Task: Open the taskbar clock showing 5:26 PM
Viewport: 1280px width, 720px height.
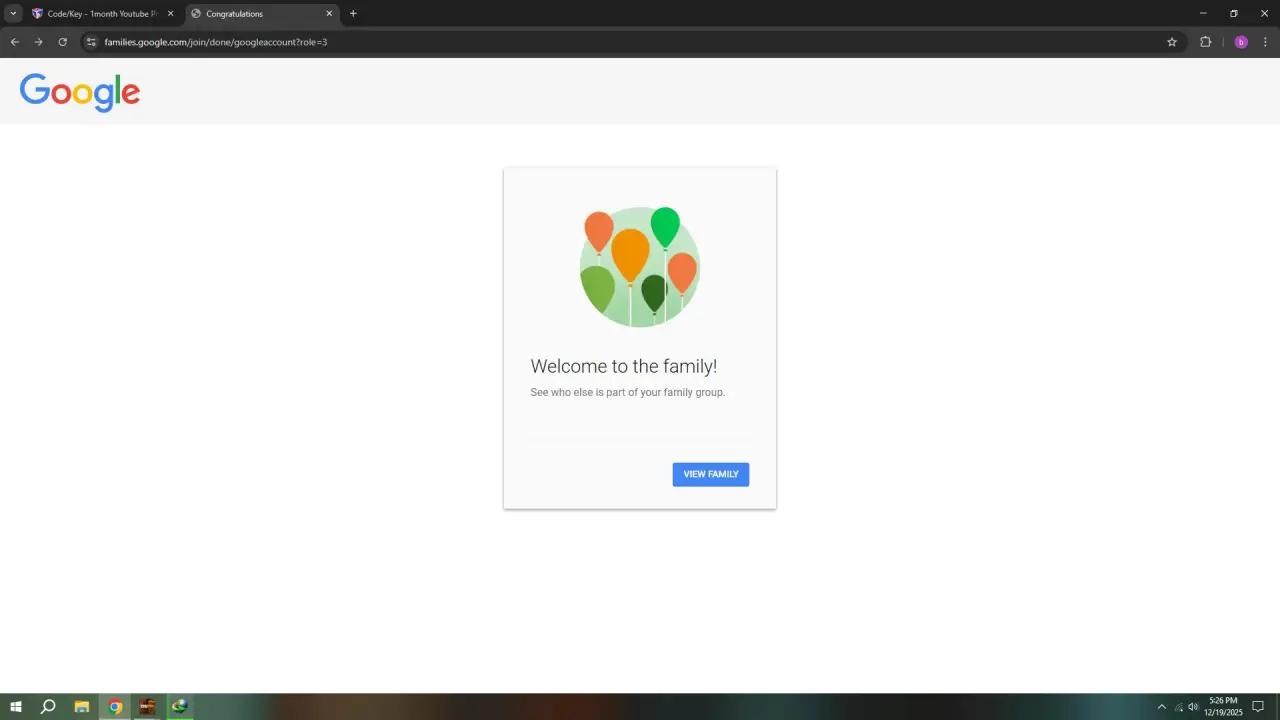Action: click(1223, 707)
